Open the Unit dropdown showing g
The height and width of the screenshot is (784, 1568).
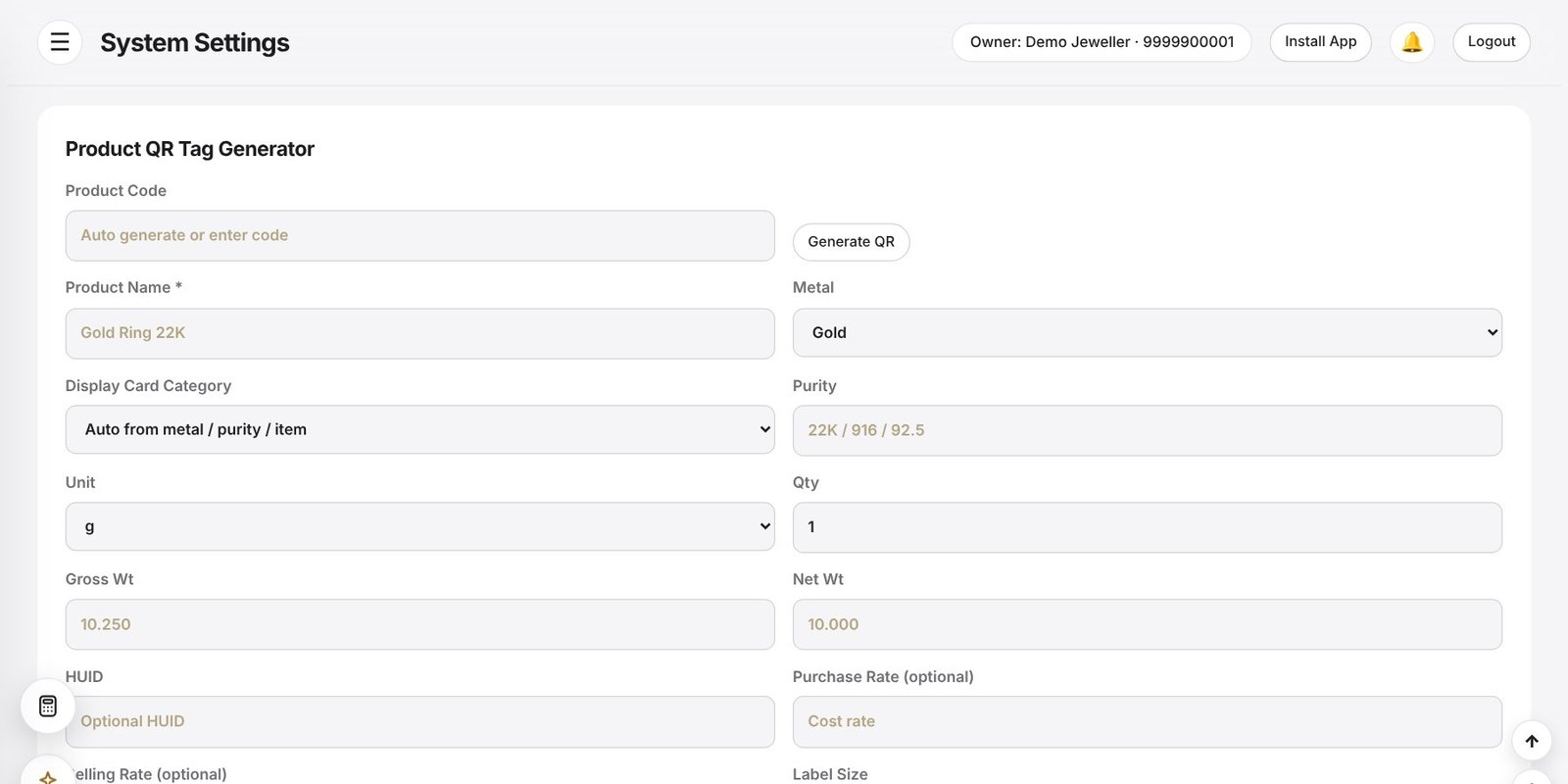pos(419,527)
